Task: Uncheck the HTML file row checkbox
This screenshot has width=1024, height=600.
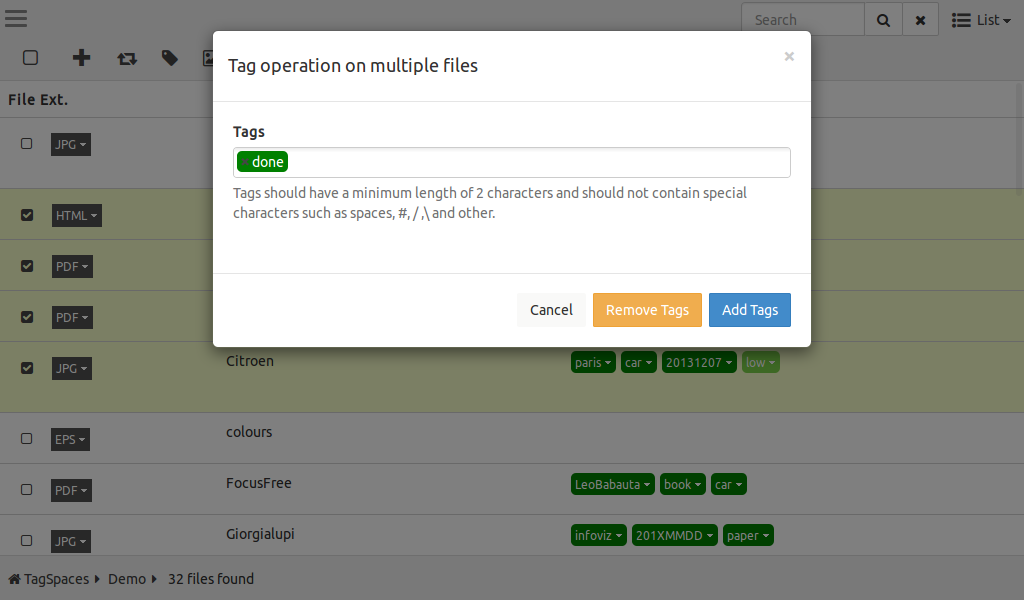Action: (27, 215)
